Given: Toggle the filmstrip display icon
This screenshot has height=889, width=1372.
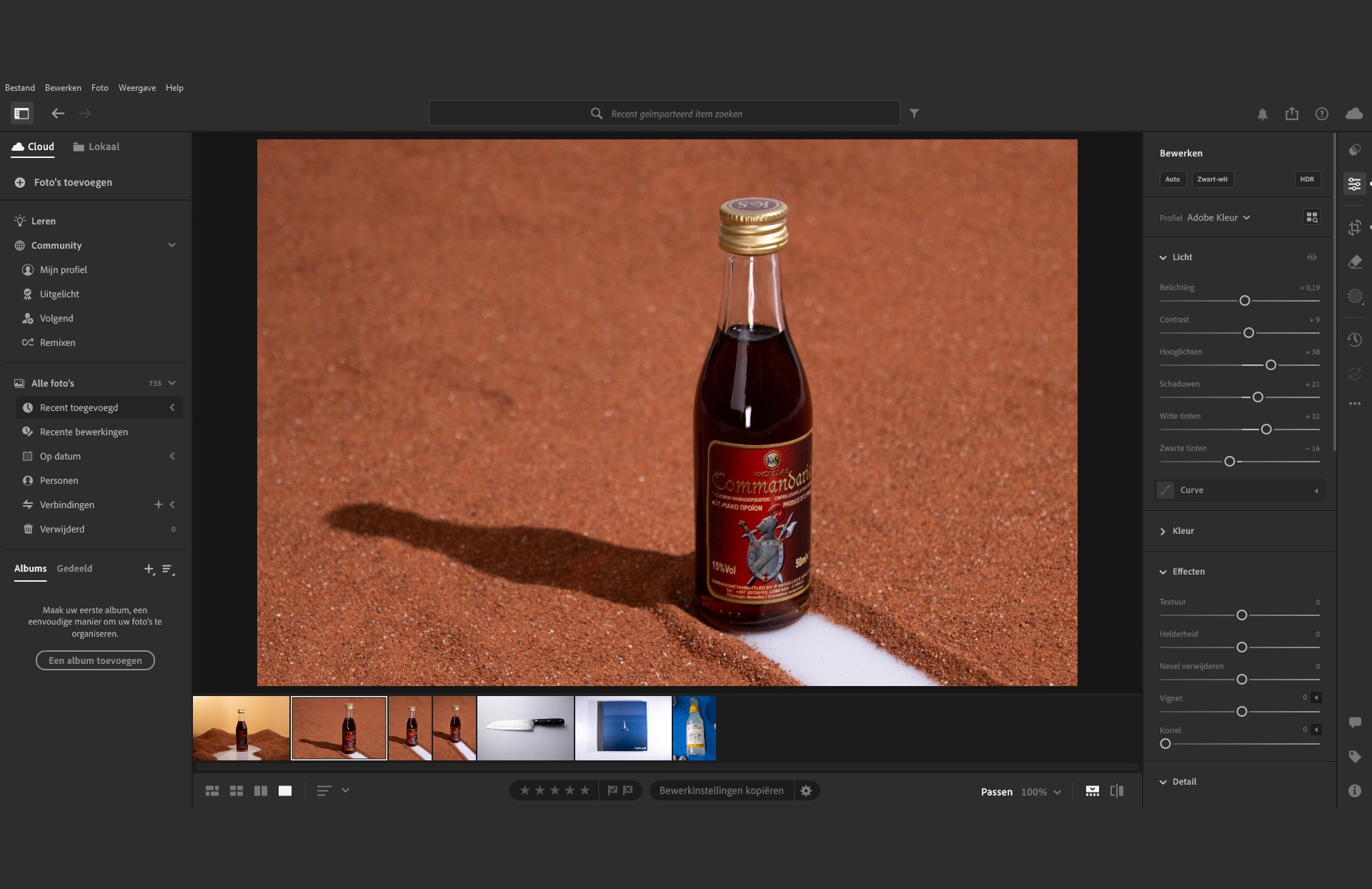Looking at the screenshot, I should (1093, 790).
